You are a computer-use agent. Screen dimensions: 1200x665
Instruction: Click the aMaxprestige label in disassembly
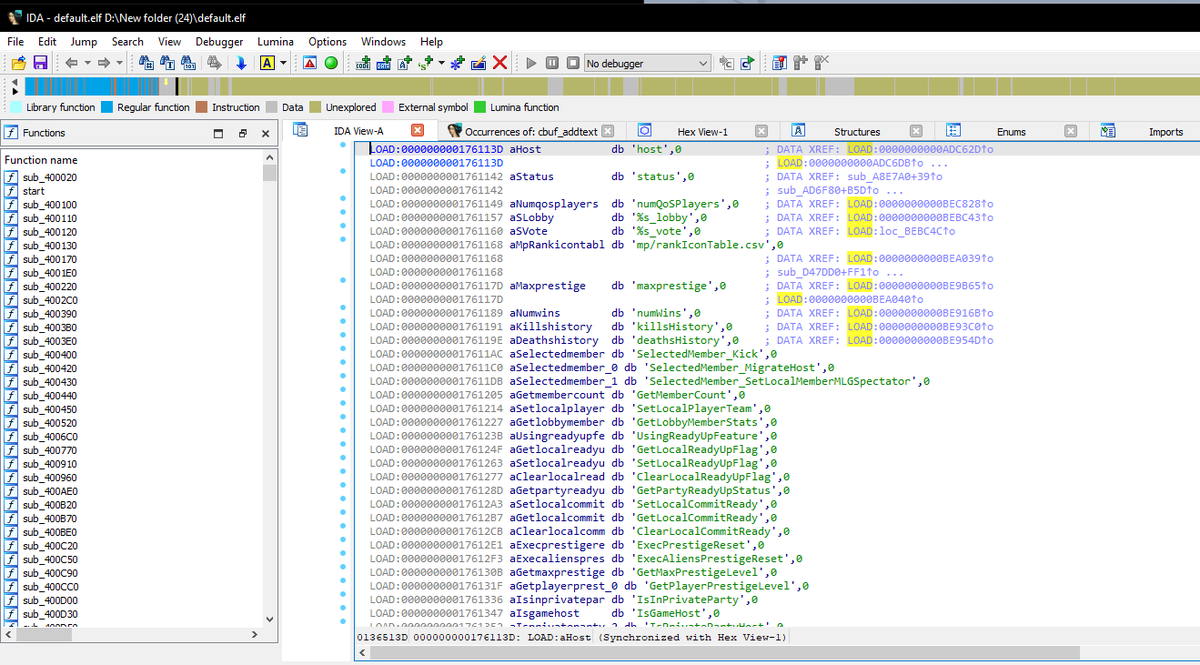[547, 286]
